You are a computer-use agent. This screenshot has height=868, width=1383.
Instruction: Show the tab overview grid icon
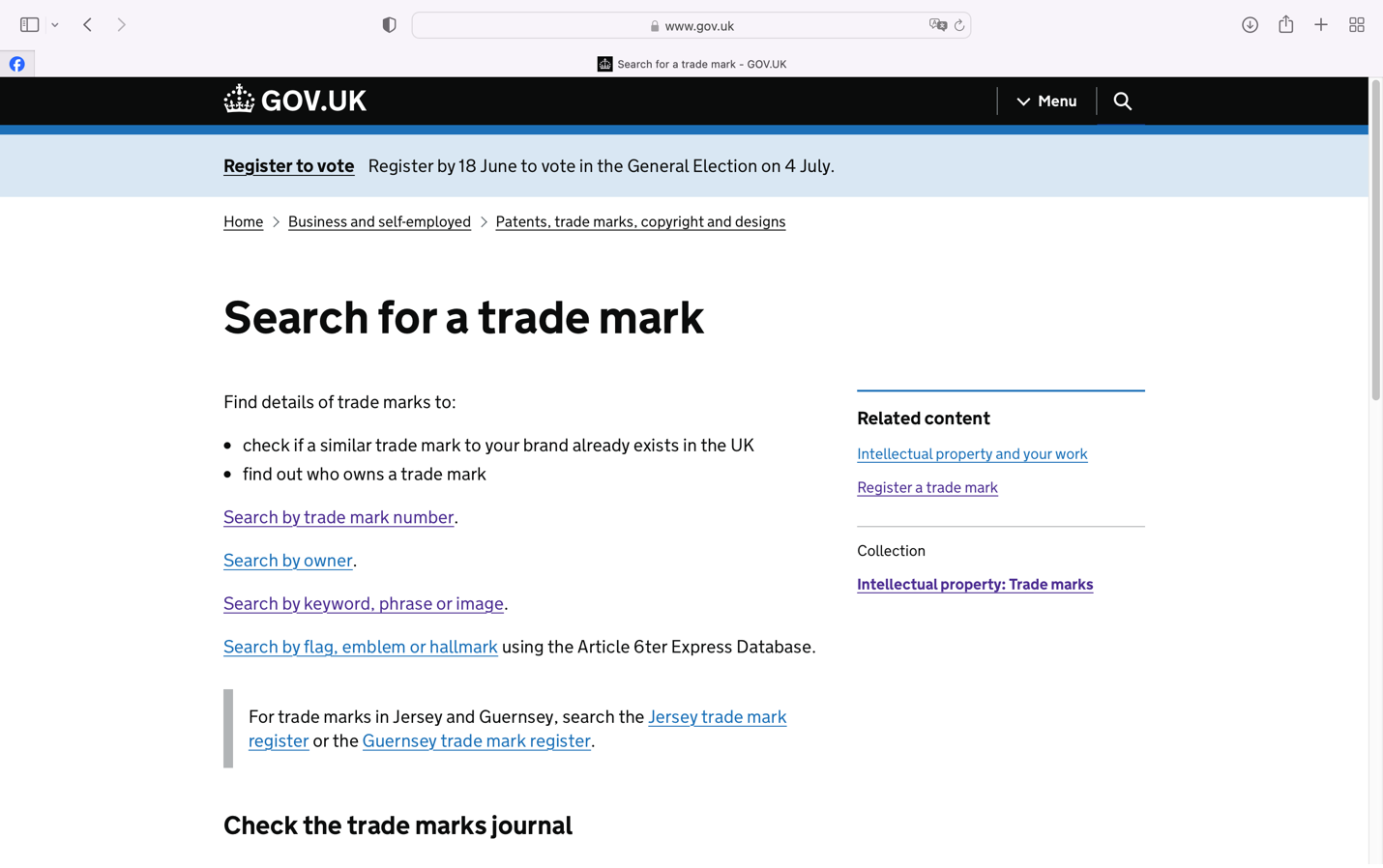(x=1357, y=25)
